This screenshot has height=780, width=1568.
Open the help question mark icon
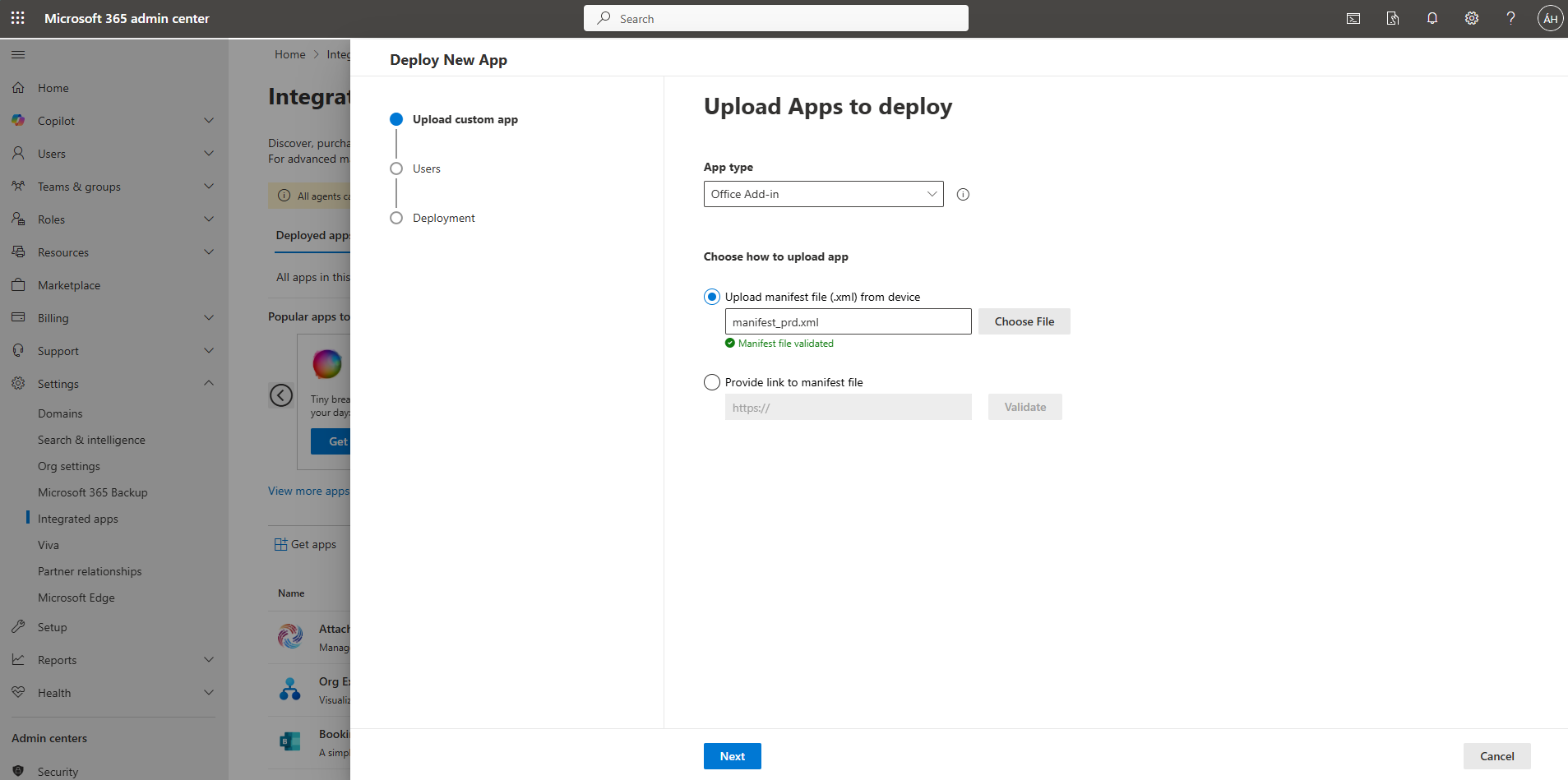[1511, 18]
